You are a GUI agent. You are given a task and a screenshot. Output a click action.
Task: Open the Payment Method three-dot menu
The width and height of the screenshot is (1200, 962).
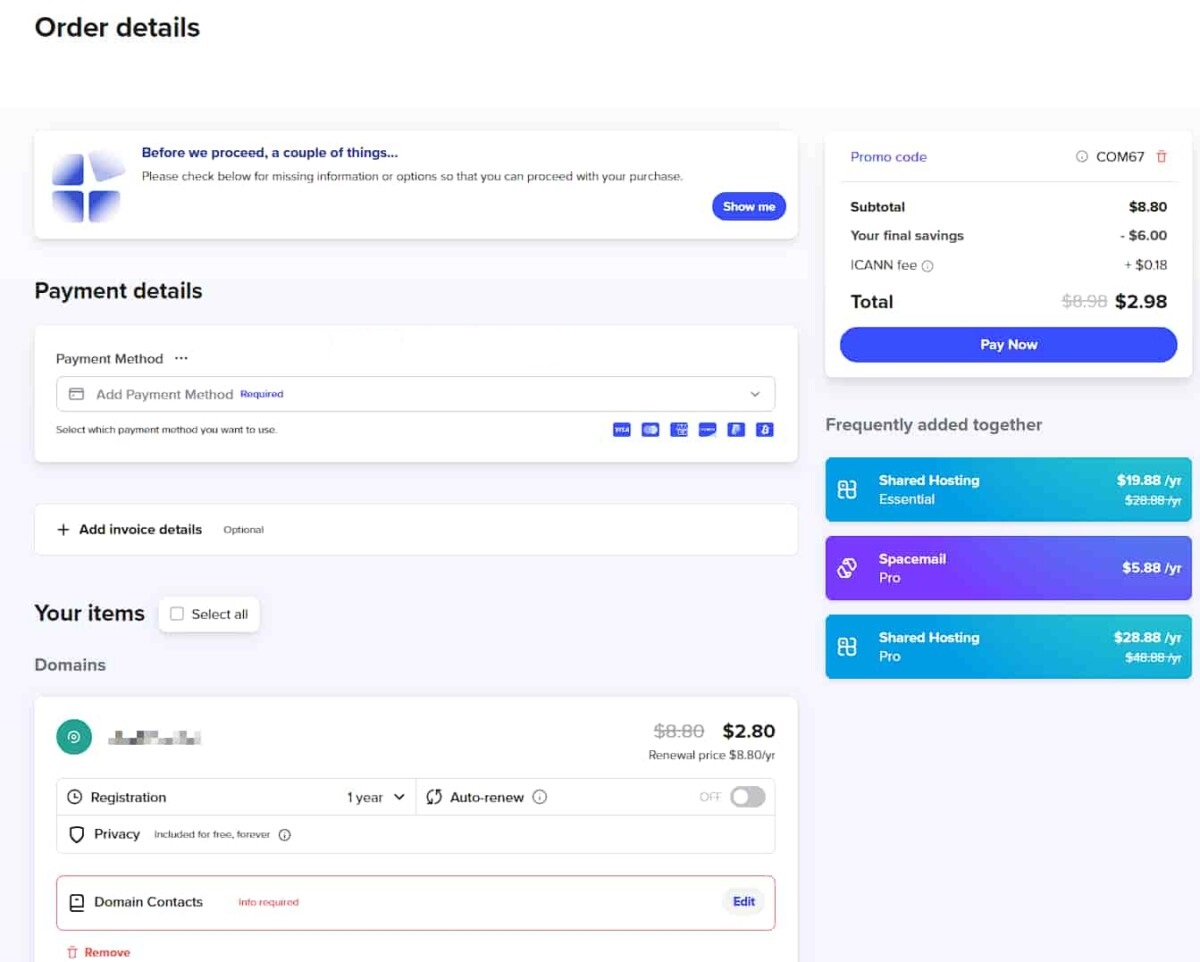point(181,359)
